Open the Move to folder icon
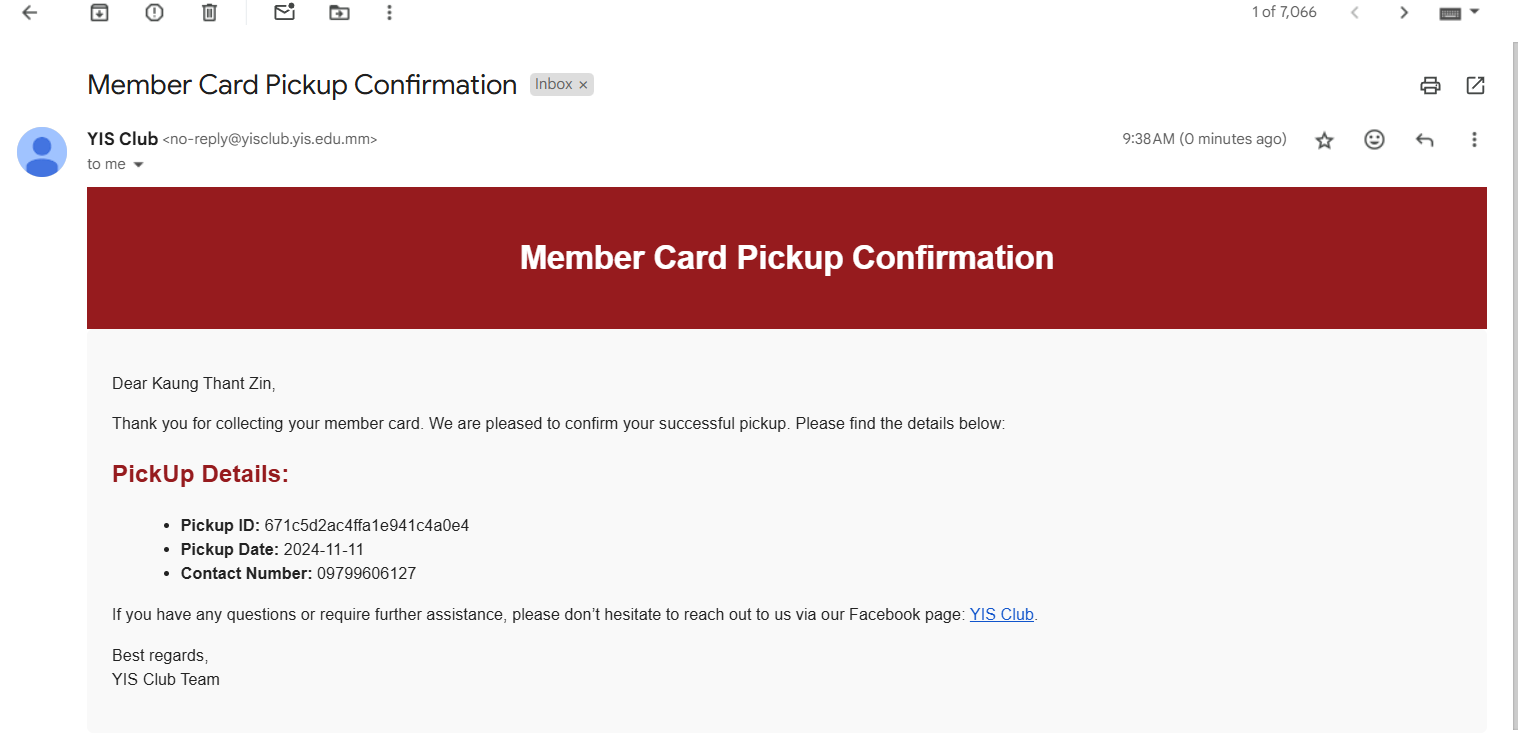This screenshot has height=746, width=1518. [x=340, y=13]
